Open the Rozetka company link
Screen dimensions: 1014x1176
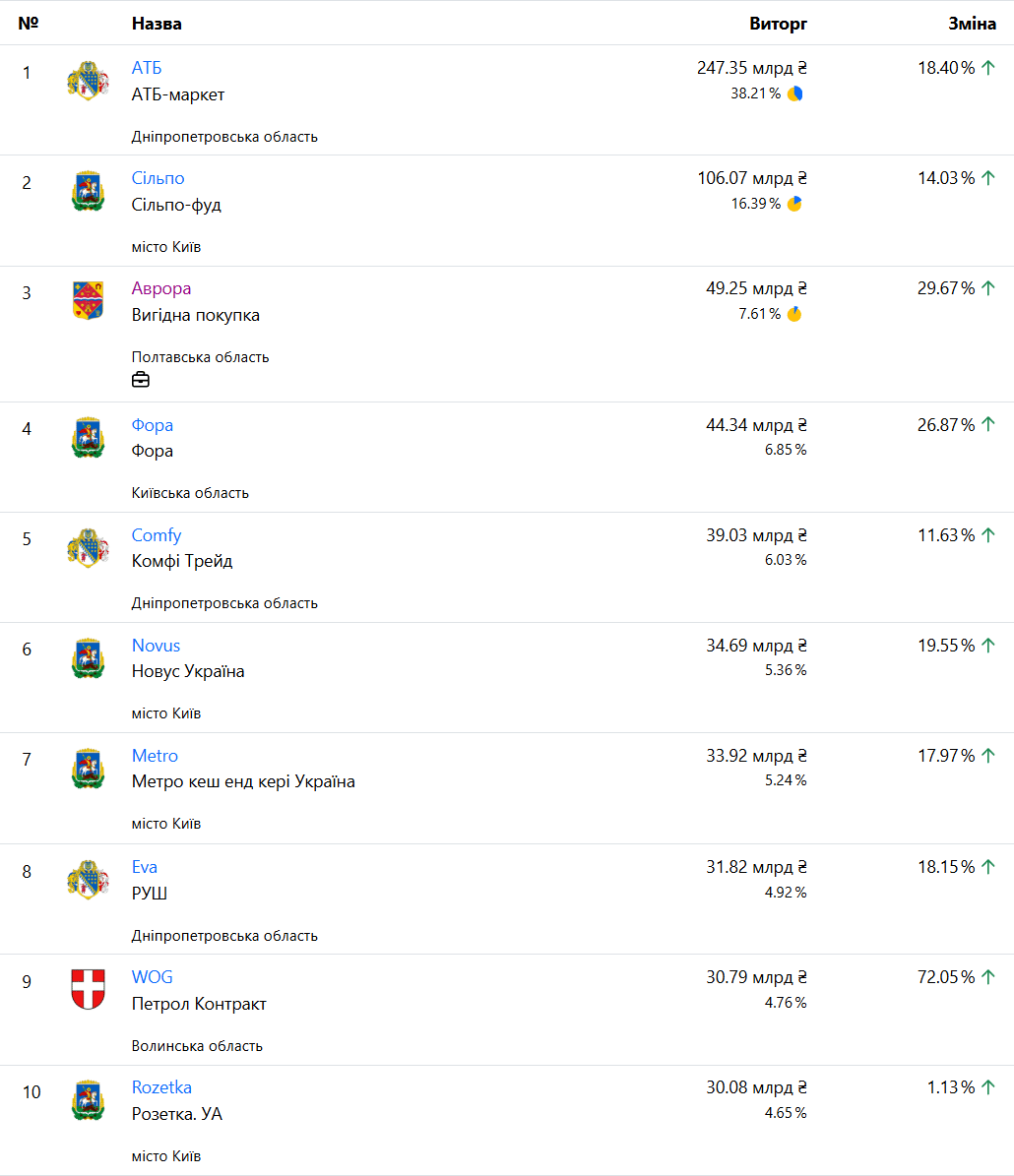(161, 1087)
